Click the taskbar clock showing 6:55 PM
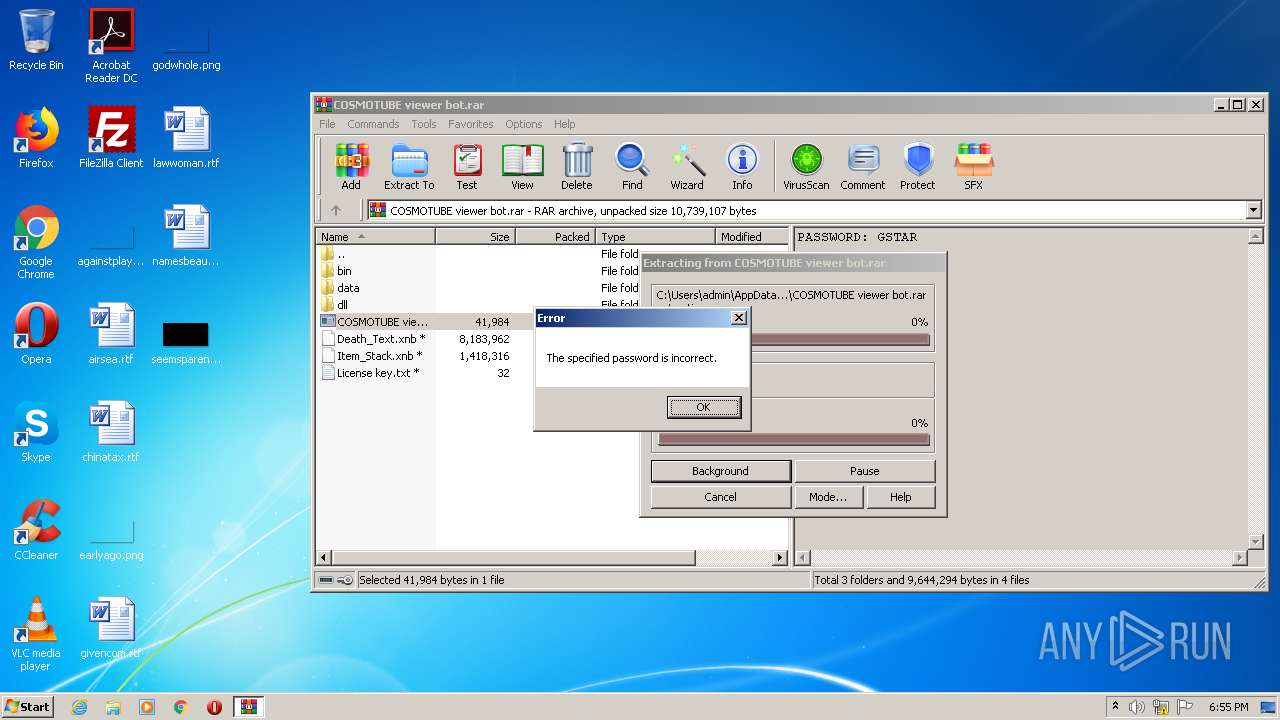The image size is (1280, 720). (1228, 707)
